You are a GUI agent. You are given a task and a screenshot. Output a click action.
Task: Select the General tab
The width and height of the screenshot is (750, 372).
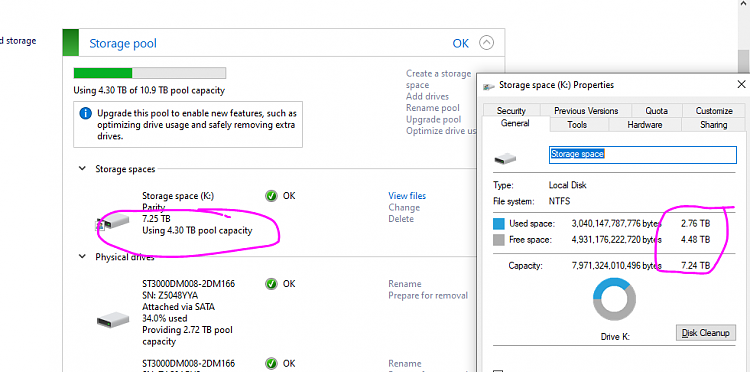[x=515, y=123]
